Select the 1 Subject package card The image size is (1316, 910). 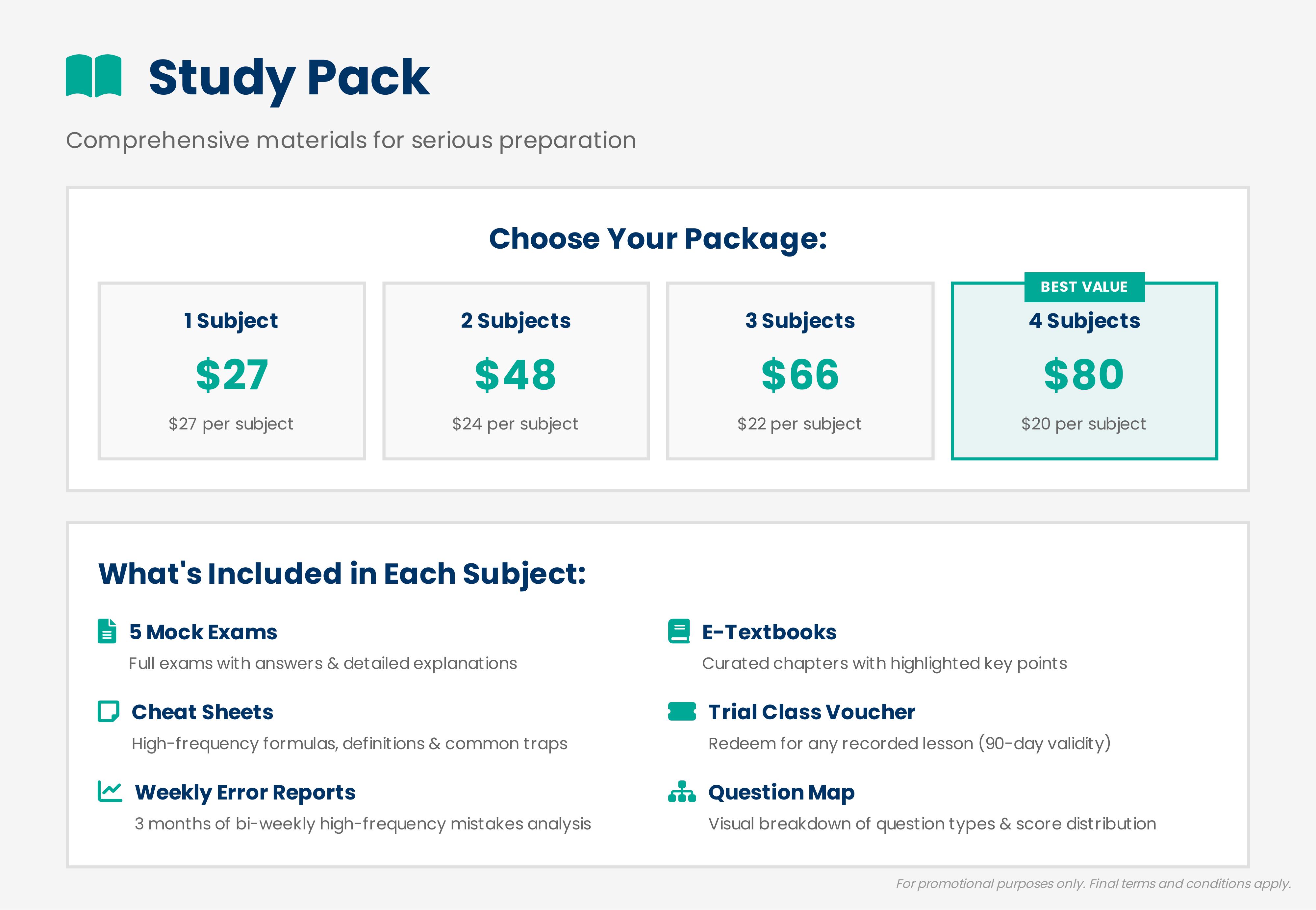click(x=231, y=371)
